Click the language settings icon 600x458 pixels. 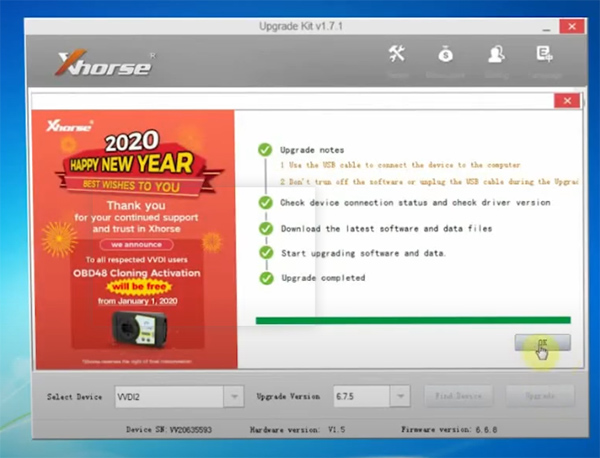point(544,54)
